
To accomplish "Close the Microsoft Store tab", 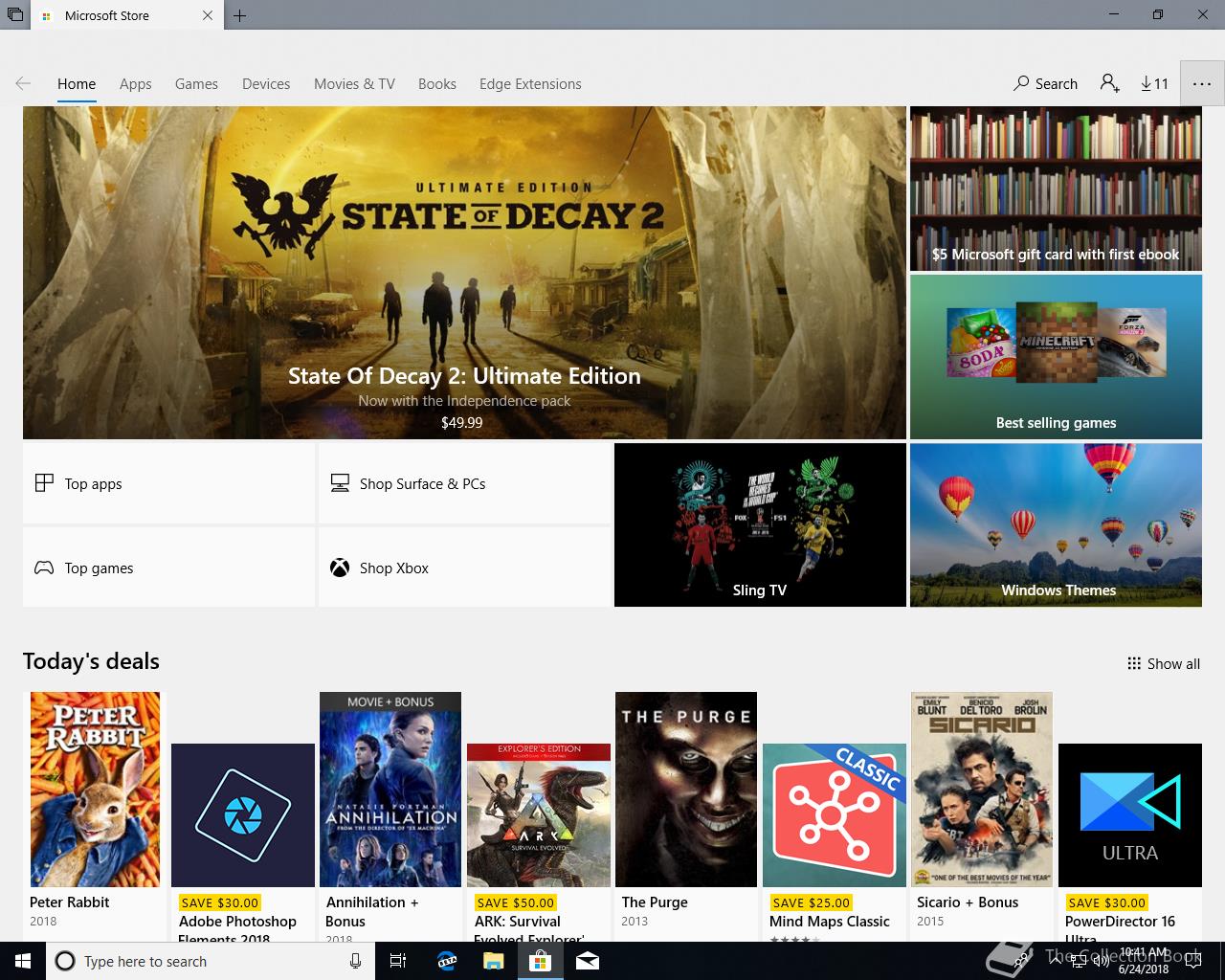I will [x=208, y=15].
